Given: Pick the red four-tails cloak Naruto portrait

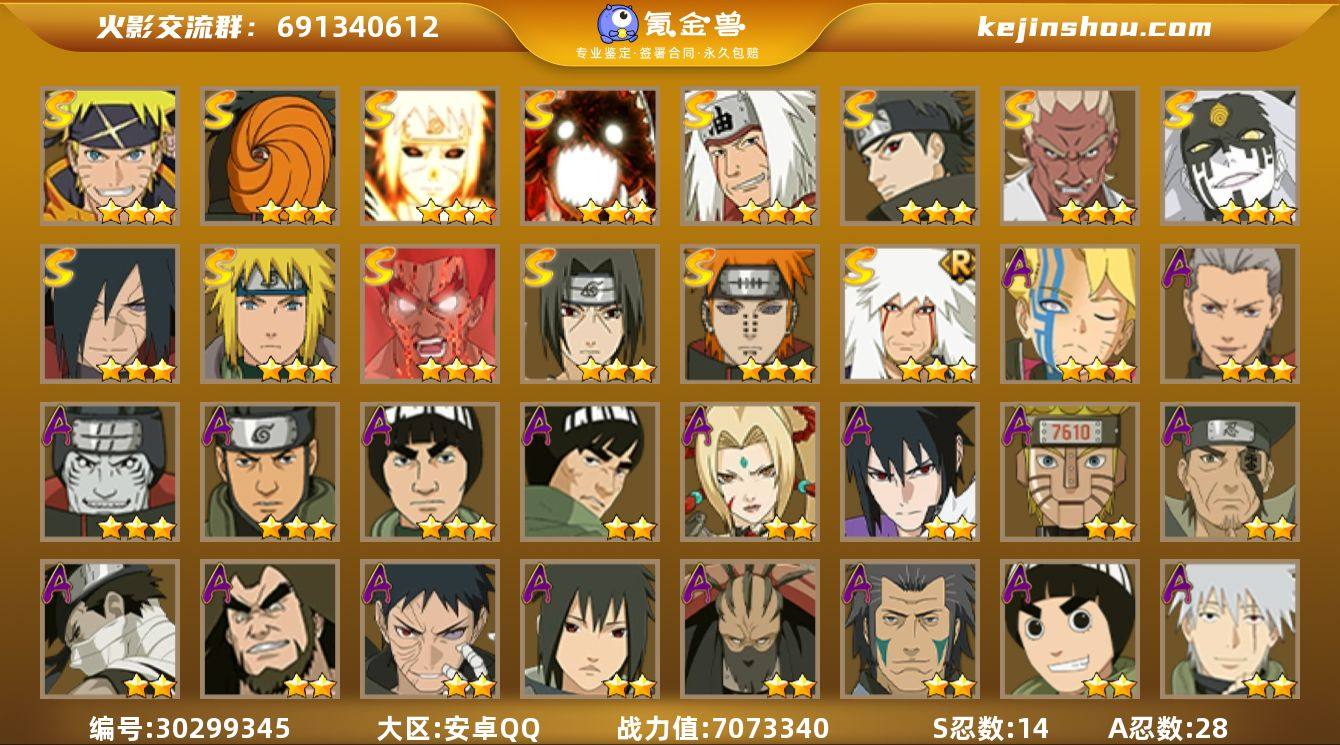Looking at the screenshot, I should pos(590,155).
